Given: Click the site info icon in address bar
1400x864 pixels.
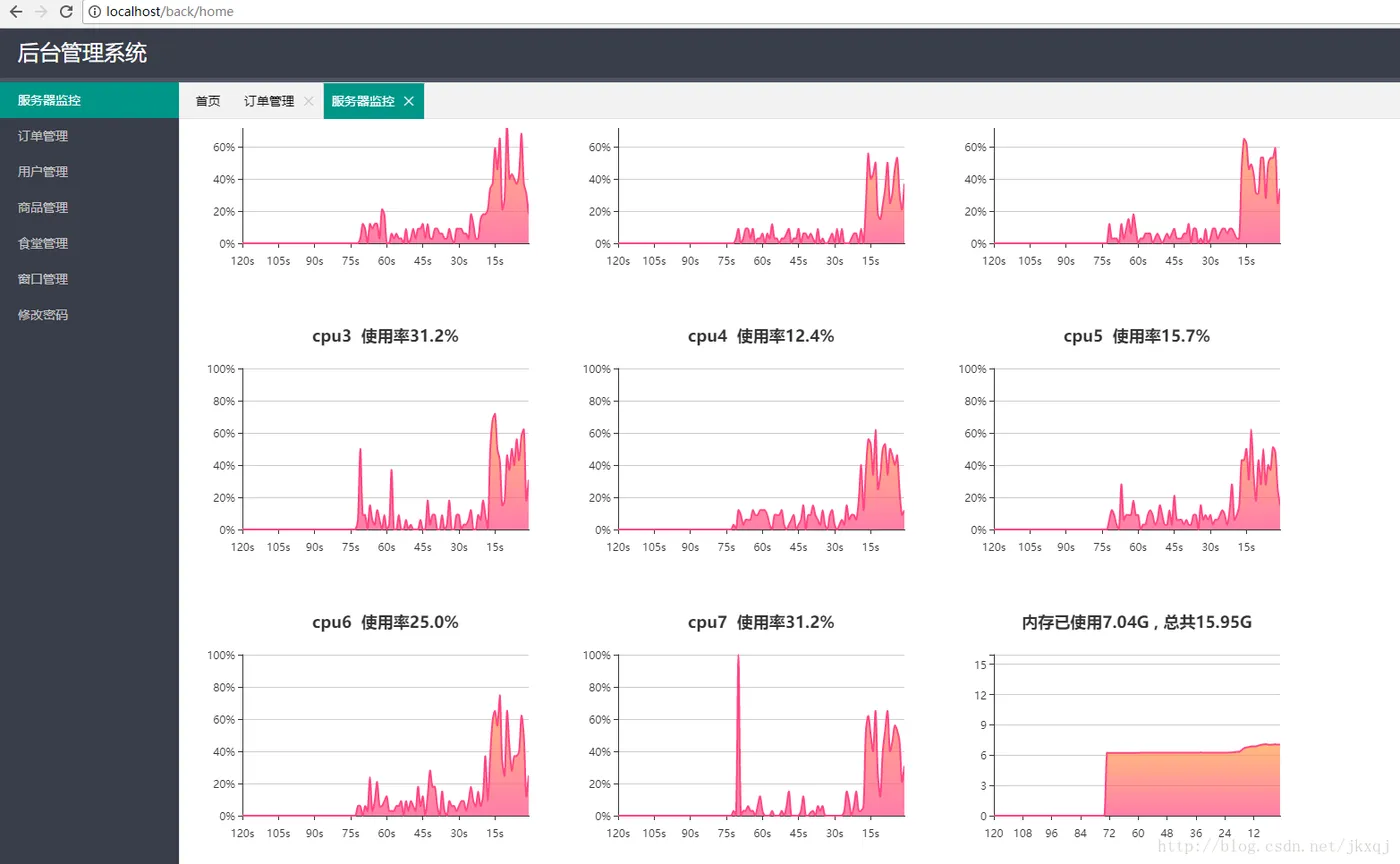Looking at the screenshot, I should (94, 12).
